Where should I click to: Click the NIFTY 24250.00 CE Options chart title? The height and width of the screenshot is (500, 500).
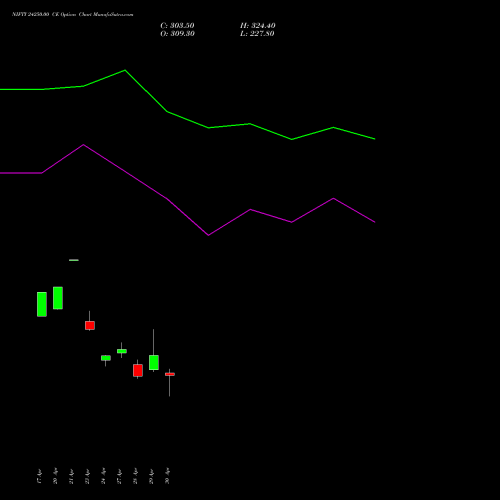coord(73,15)
